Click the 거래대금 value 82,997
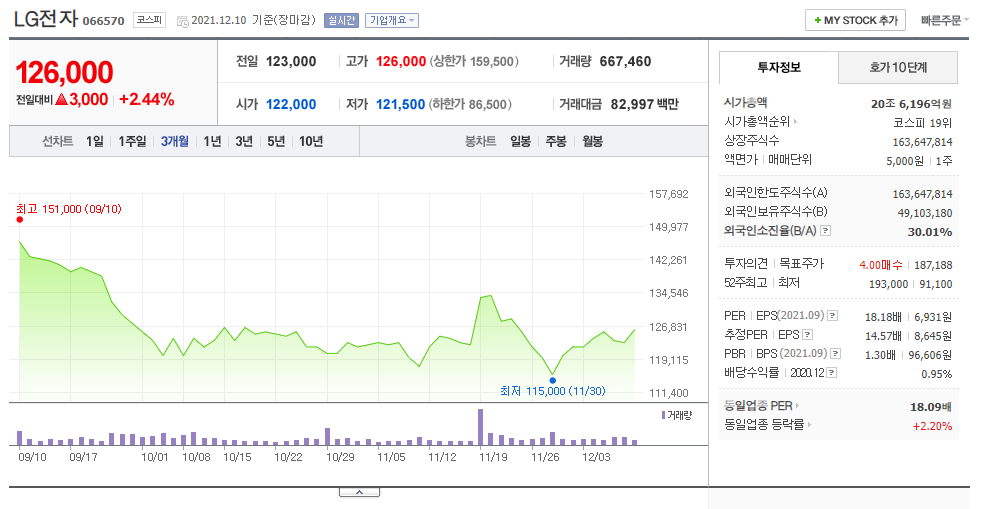 [x=632, y=104]
